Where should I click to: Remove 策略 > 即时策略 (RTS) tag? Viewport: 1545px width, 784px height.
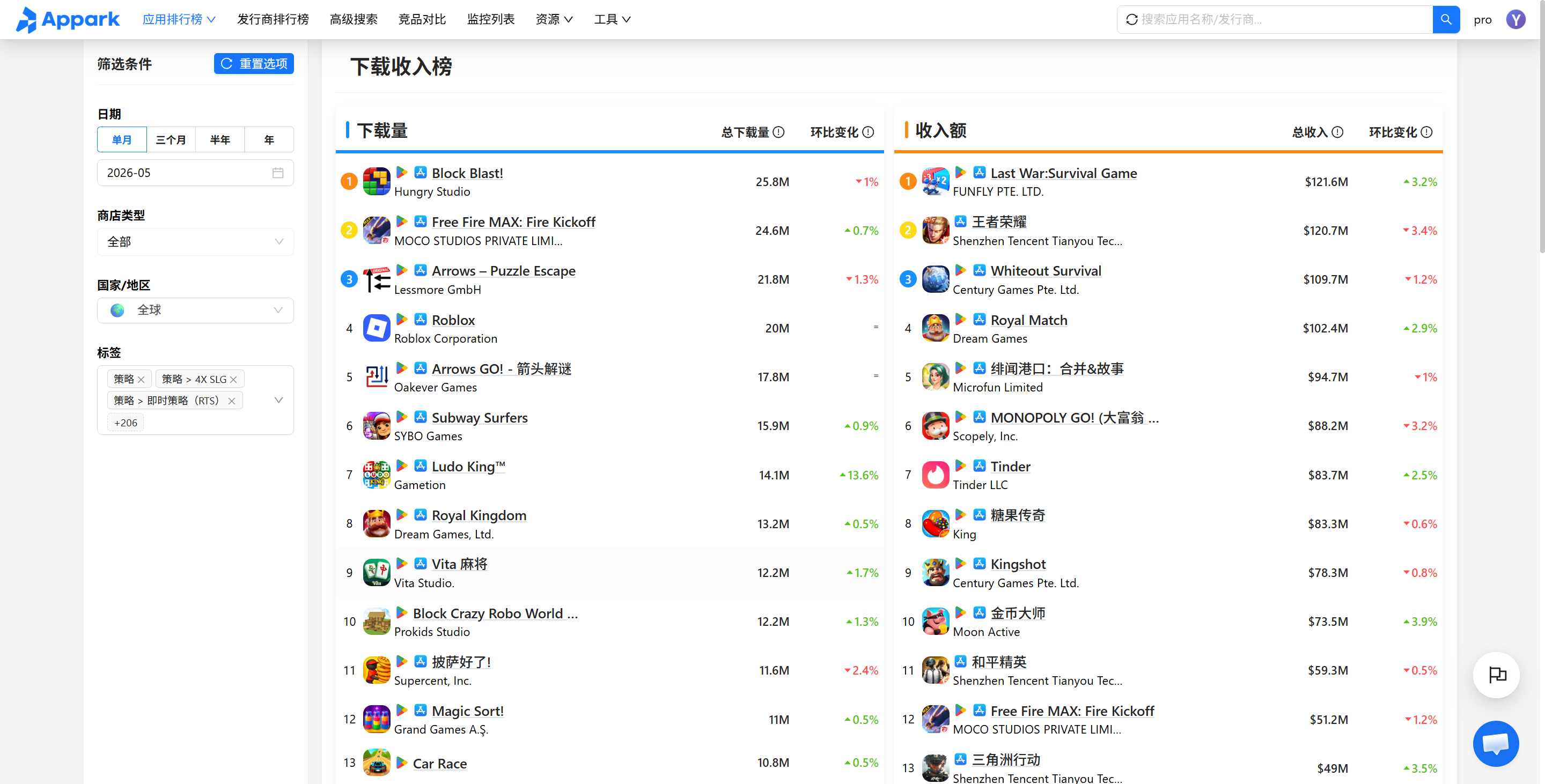[232, 401]
